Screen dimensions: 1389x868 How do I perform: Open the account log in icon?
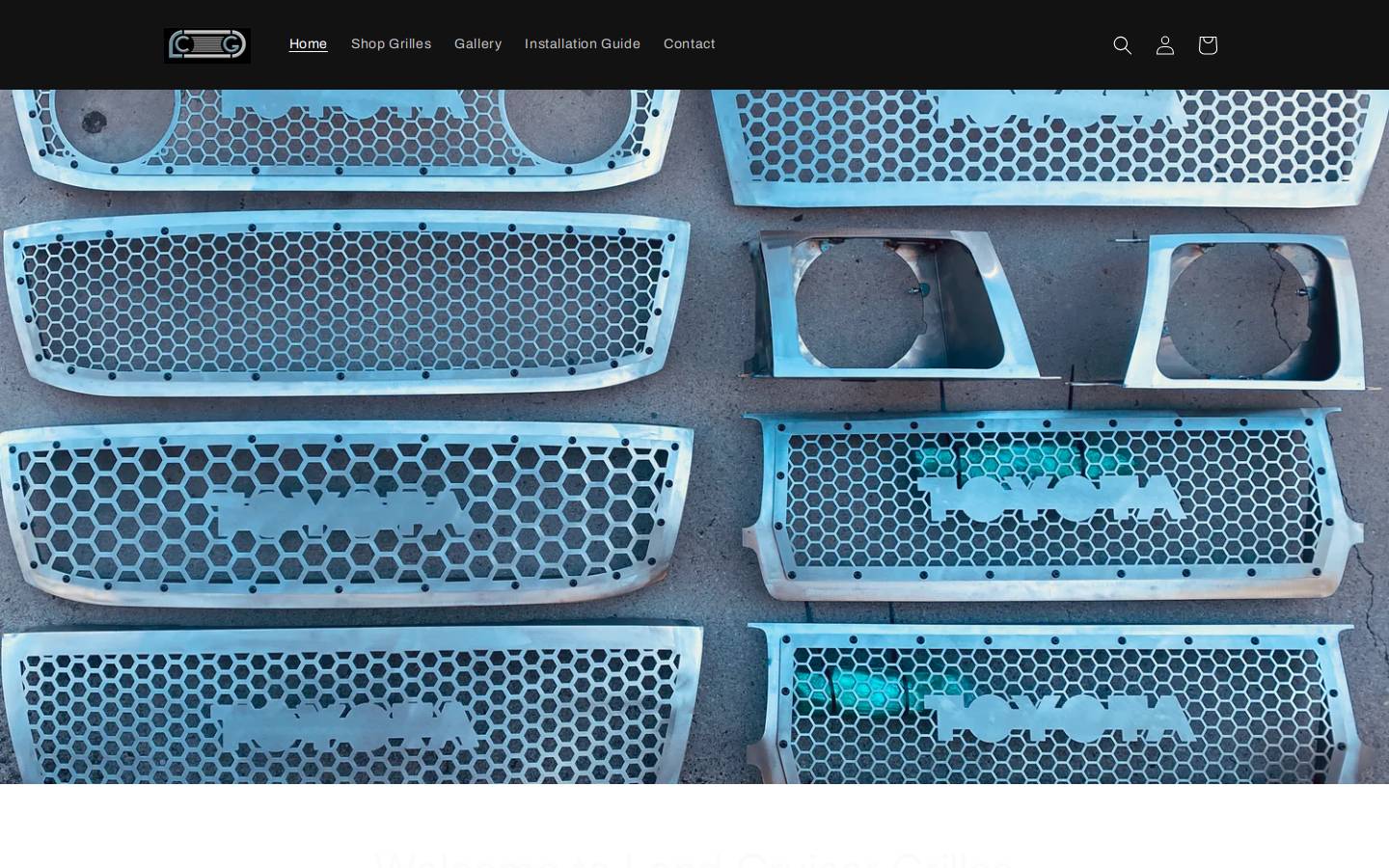[1164, 45]
